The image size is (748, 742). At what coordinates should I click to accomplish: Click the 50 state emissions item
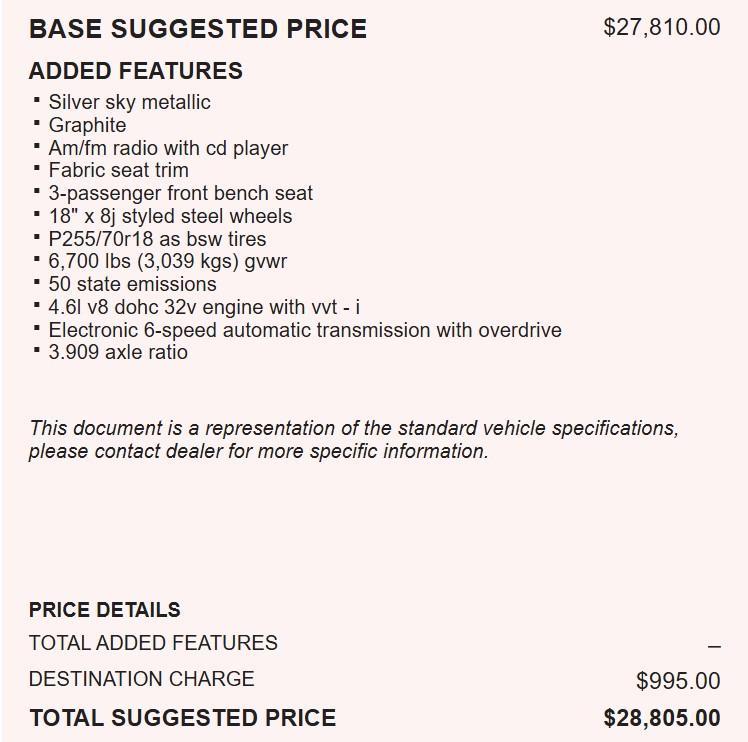(132, 284)
